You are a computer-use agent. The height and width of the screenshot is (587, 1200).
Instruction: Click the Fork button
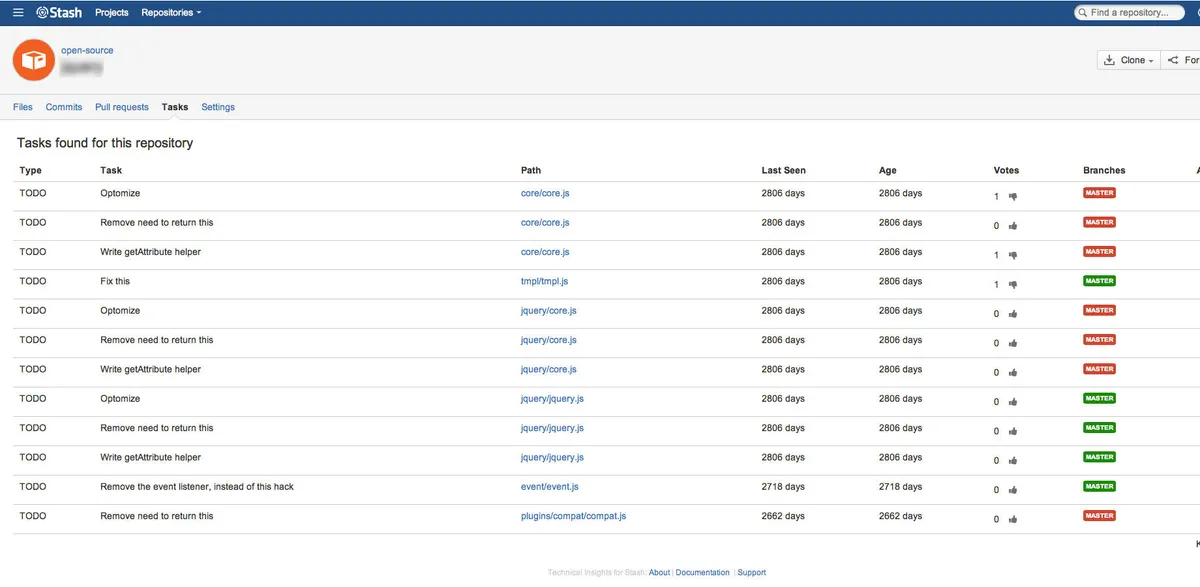[1181, 60]
